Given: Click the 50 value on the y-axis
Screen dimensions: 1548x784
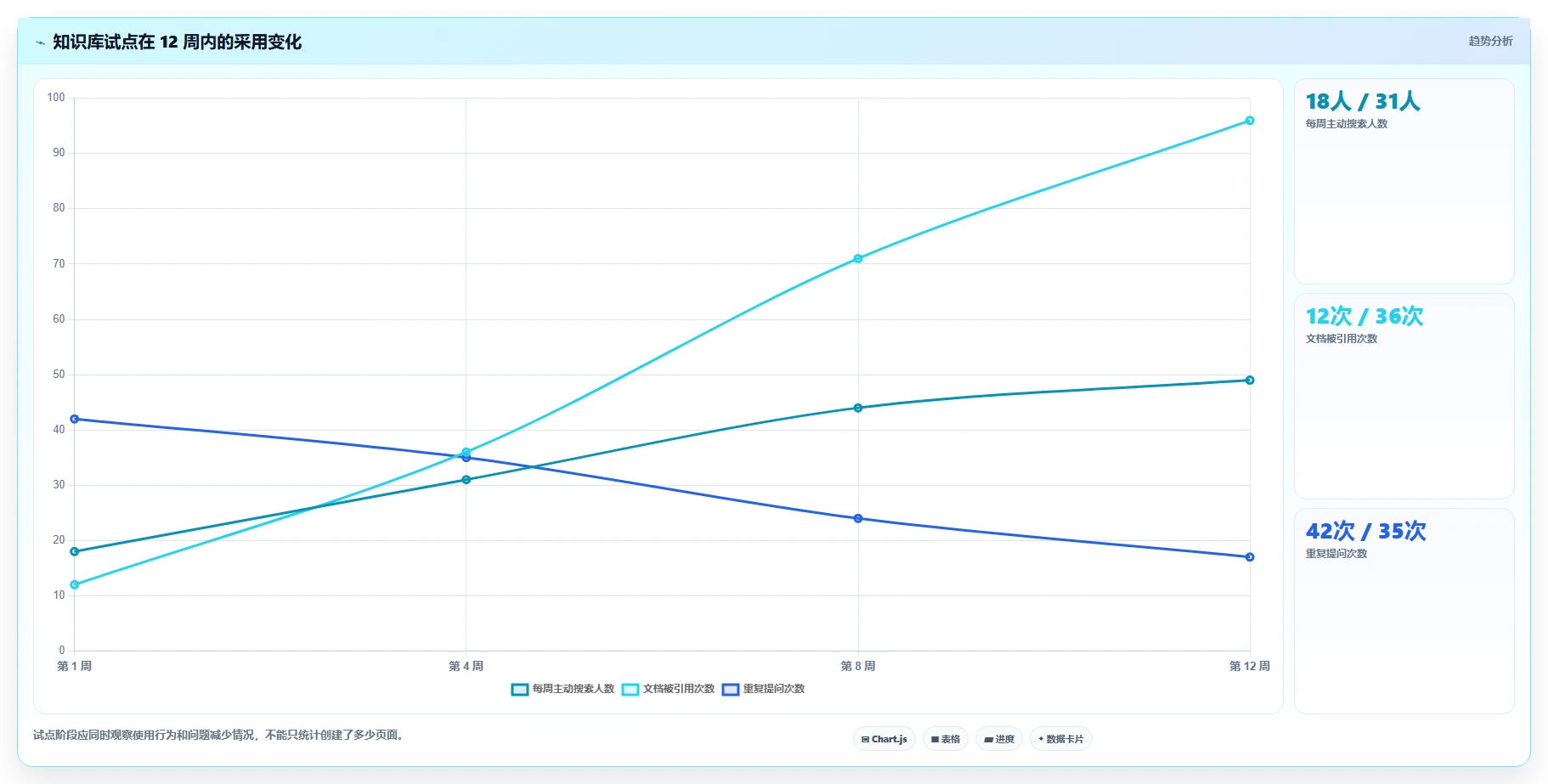Looking at the screenshot, I should pos(59,375).
